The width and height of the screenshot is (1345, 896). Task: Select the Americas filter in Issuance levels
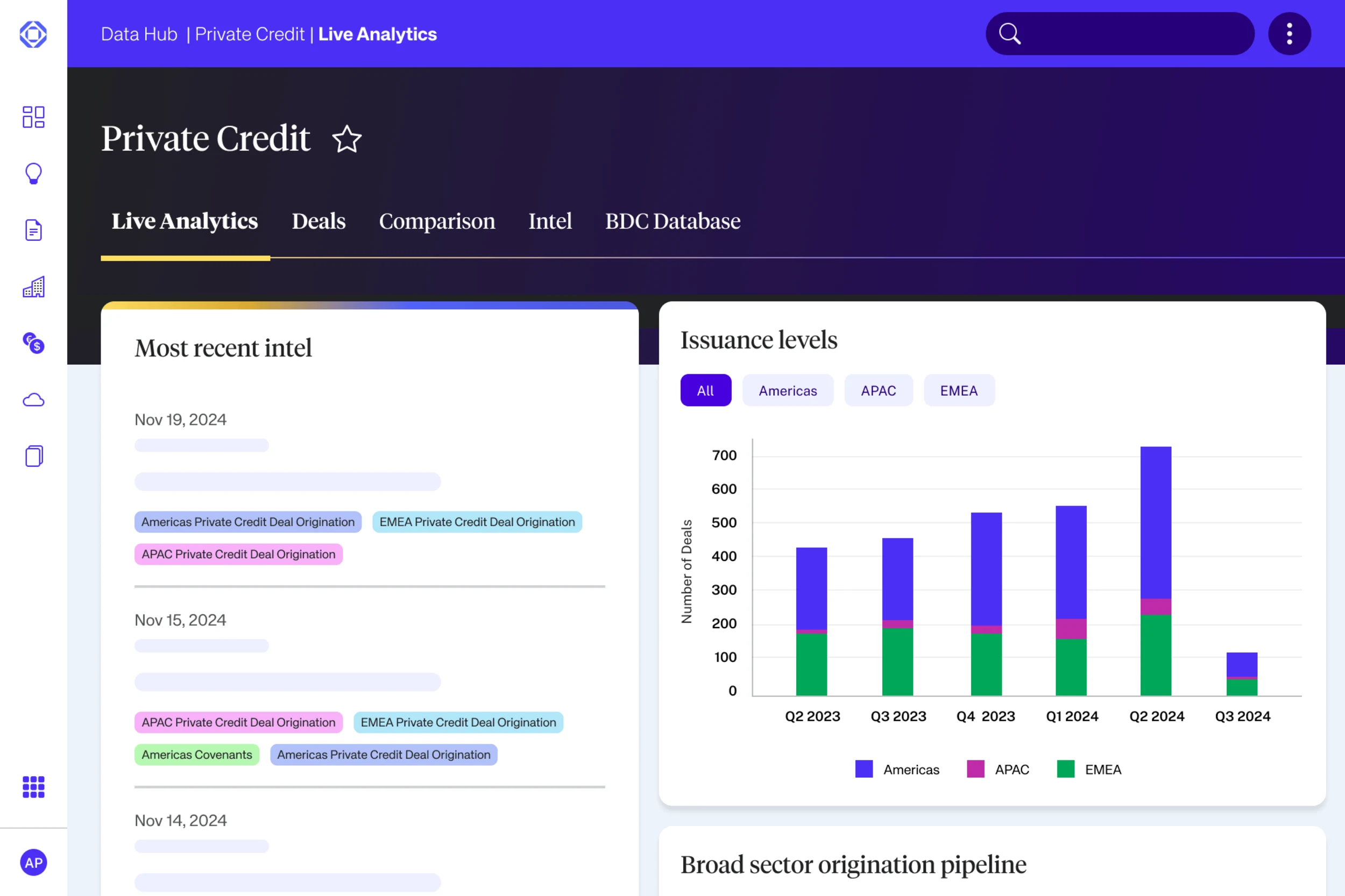(787, 390)
